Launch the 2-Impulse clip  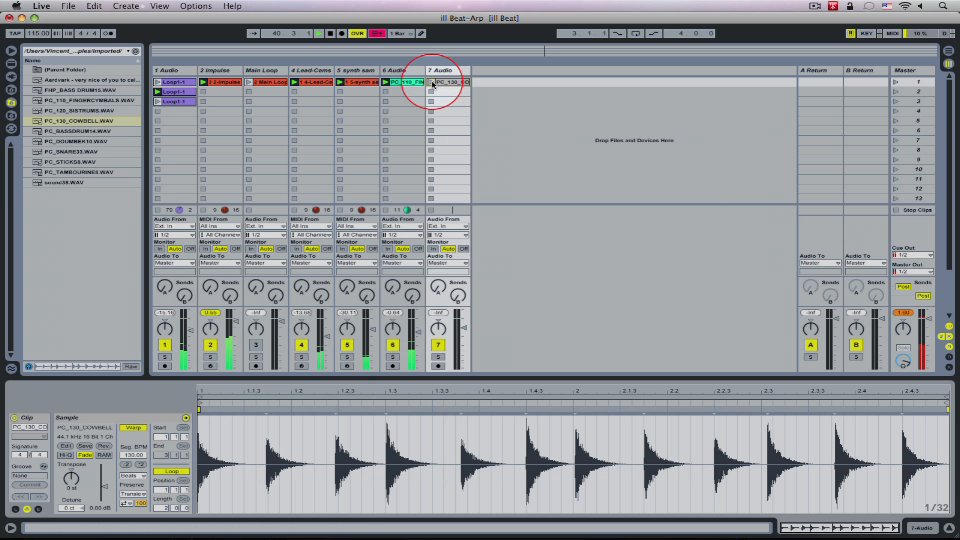pos(203,81)
